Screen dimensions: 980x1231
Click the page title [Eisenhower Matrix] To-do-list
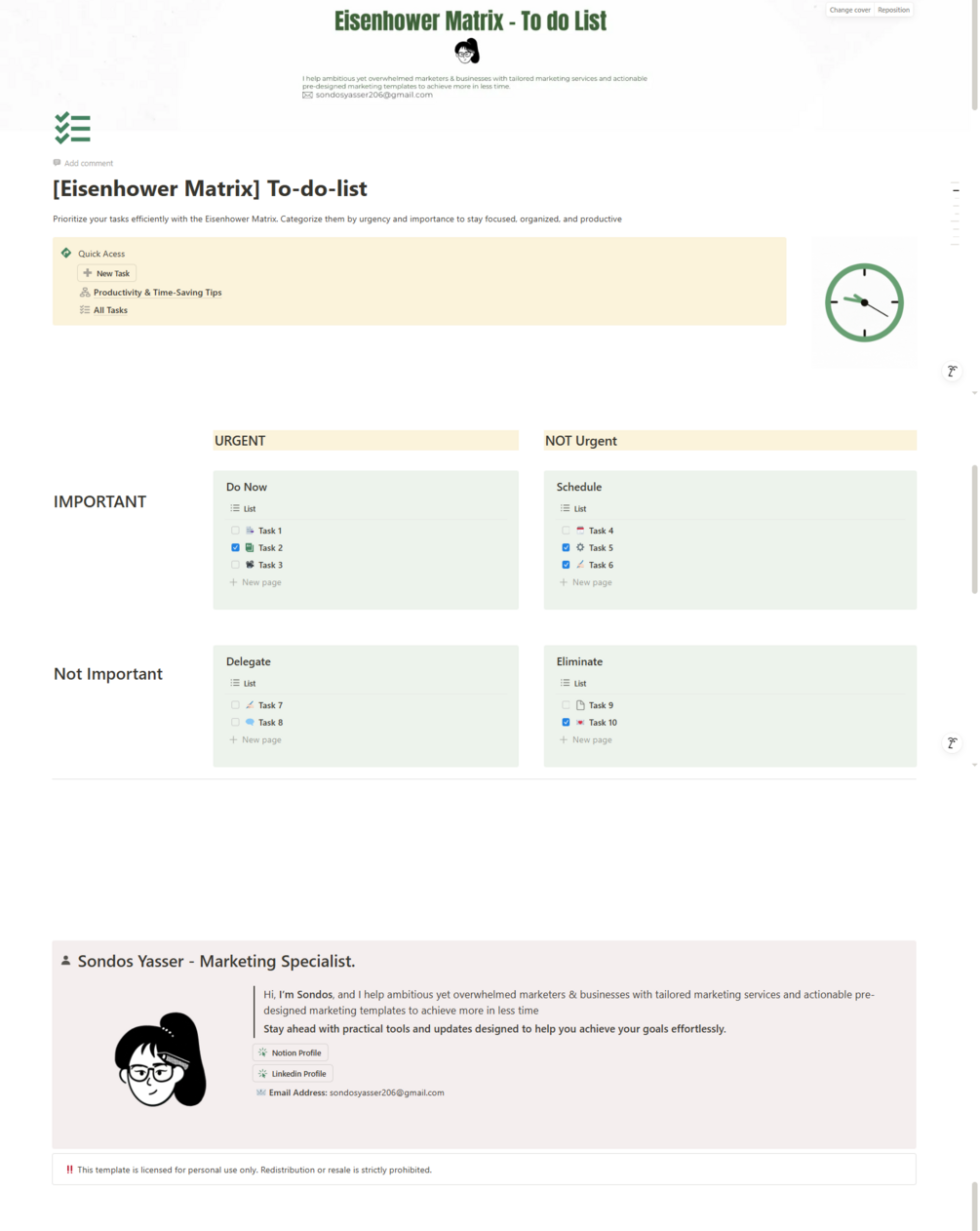tap(210, 188)
